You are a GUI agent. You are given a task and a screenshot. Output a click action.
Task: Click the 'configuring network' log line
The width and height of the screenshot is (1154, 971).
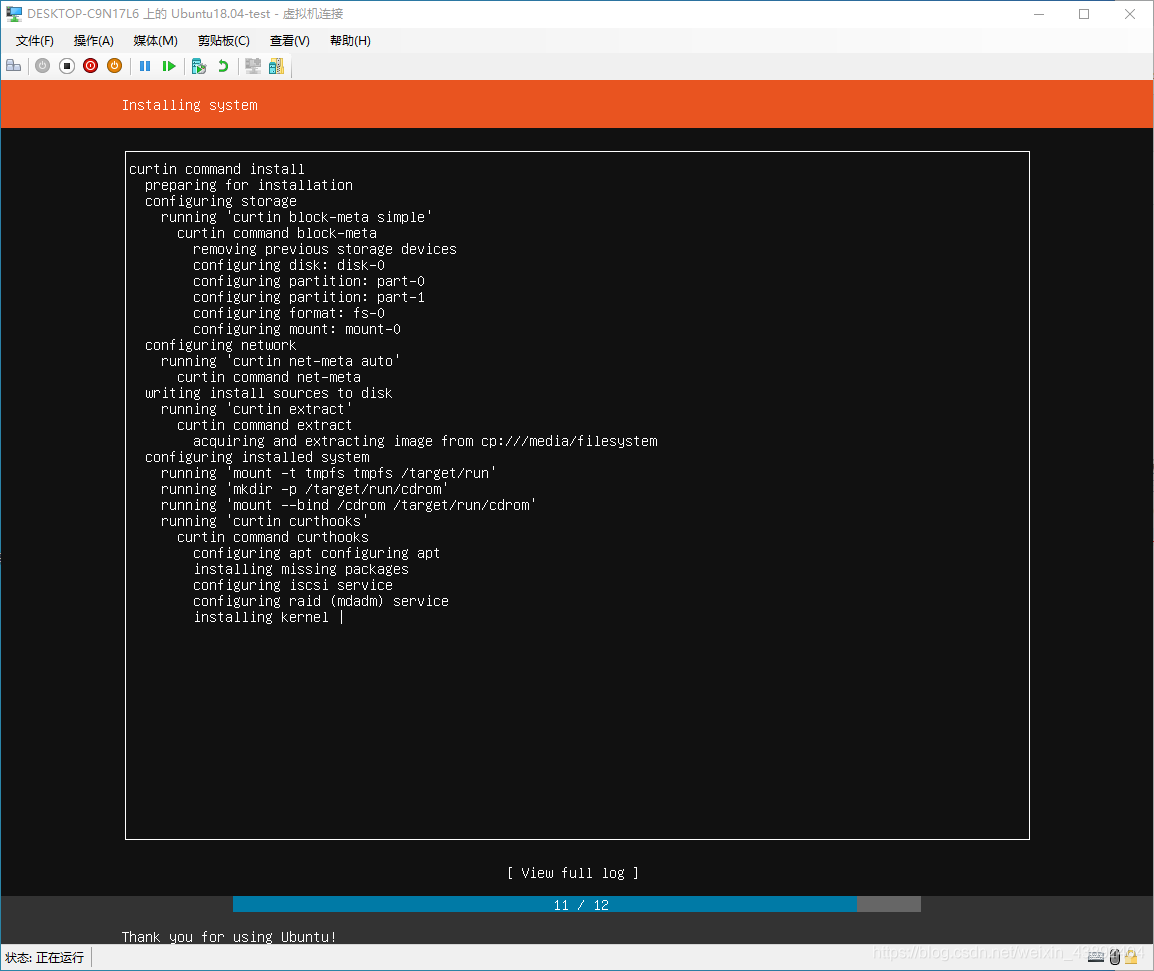pos(221,345)
